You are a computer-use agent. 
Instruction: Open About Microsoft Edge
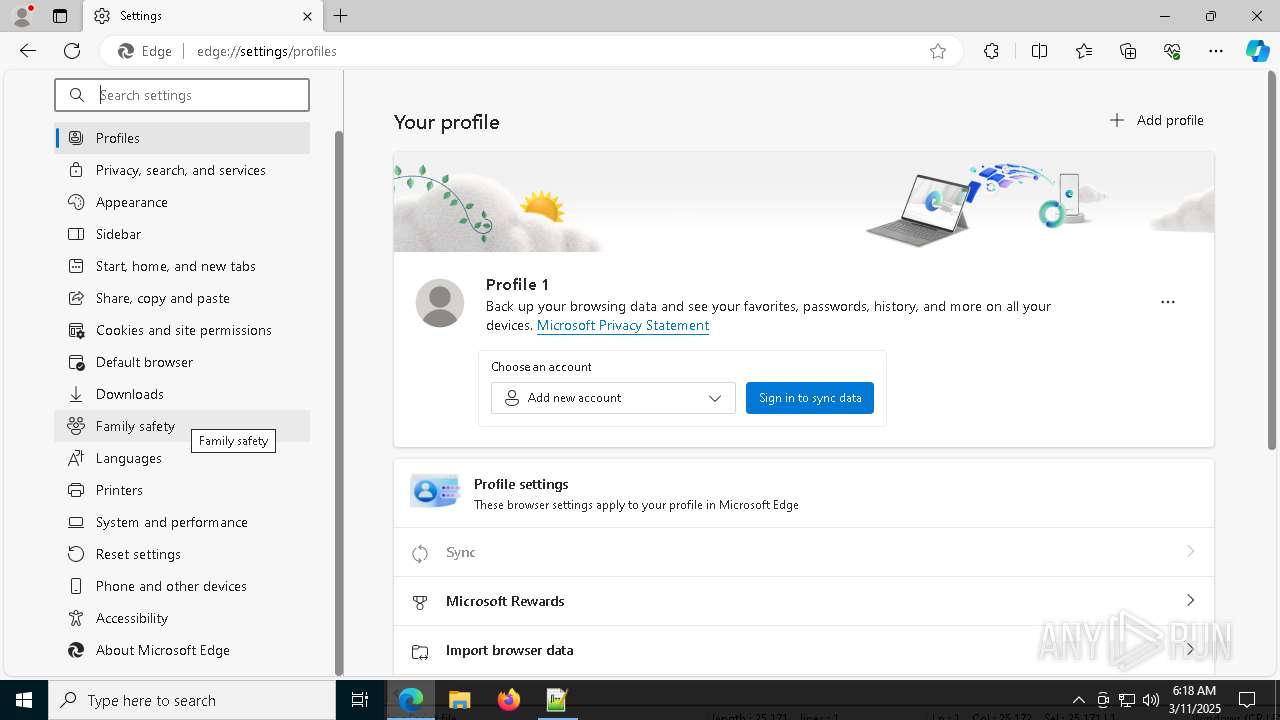pos(182,650)
